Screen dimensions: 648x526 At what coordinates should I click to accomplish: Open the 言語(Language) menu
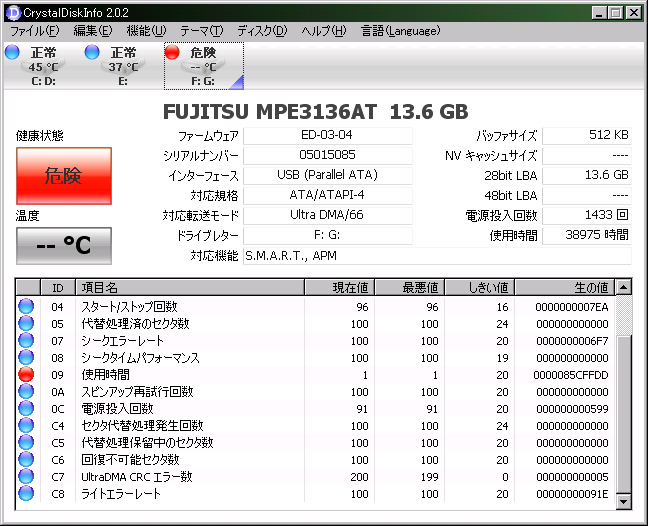400,31
